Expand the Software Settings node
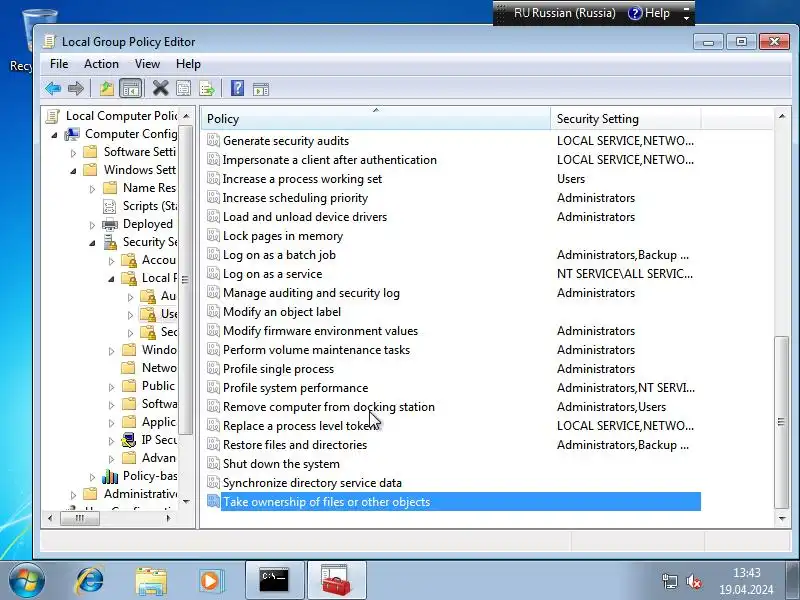Viewport: 800px width, 600px height. 73,153
